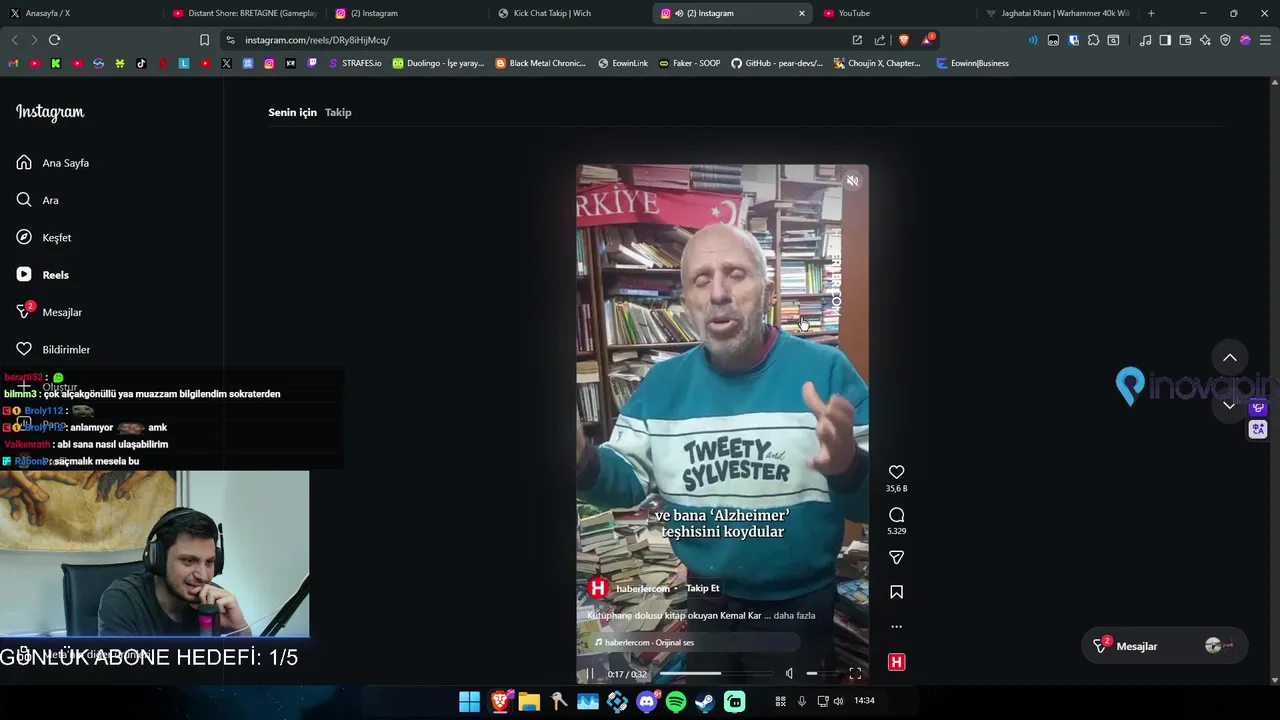Viewport: 1280px width, 720px height.
Task: Open comments on the reel
Action: coord(896,515)
